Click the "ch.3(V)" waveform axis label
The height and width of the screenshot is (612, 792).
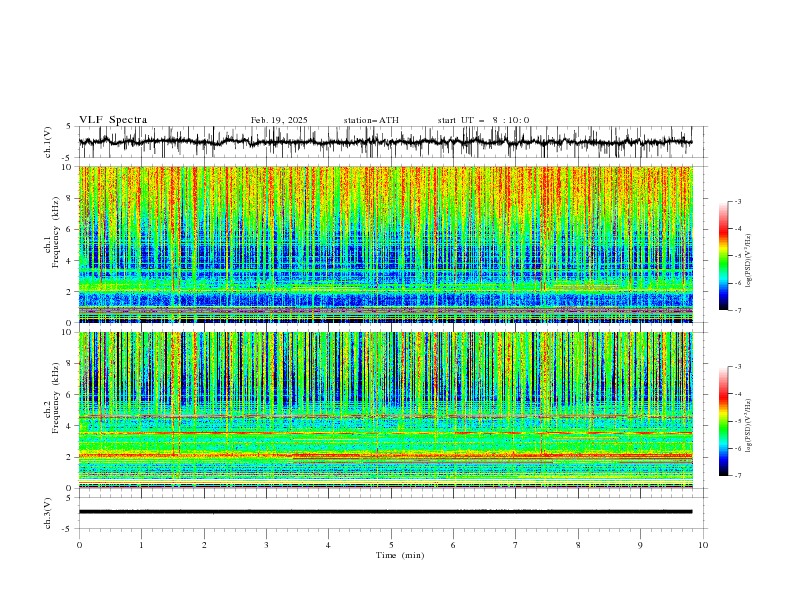pyautogui.click(x=48, y=513)
